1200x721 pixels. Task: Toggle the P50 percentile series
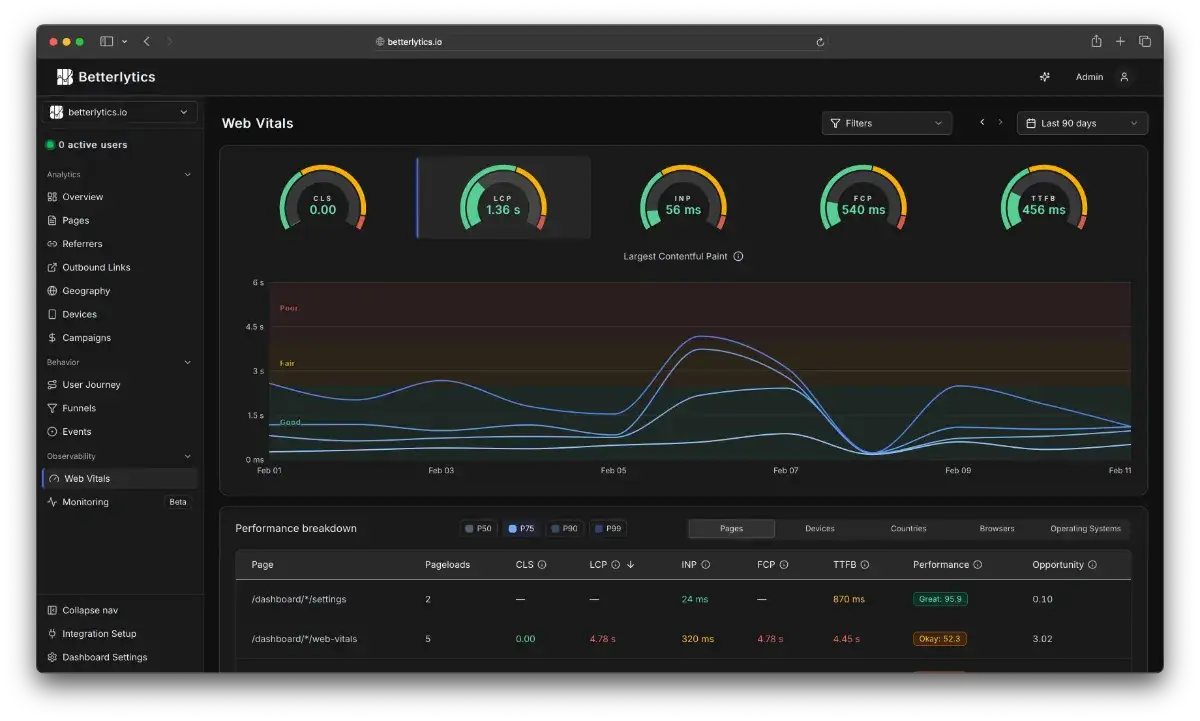(x=479, y=528)
